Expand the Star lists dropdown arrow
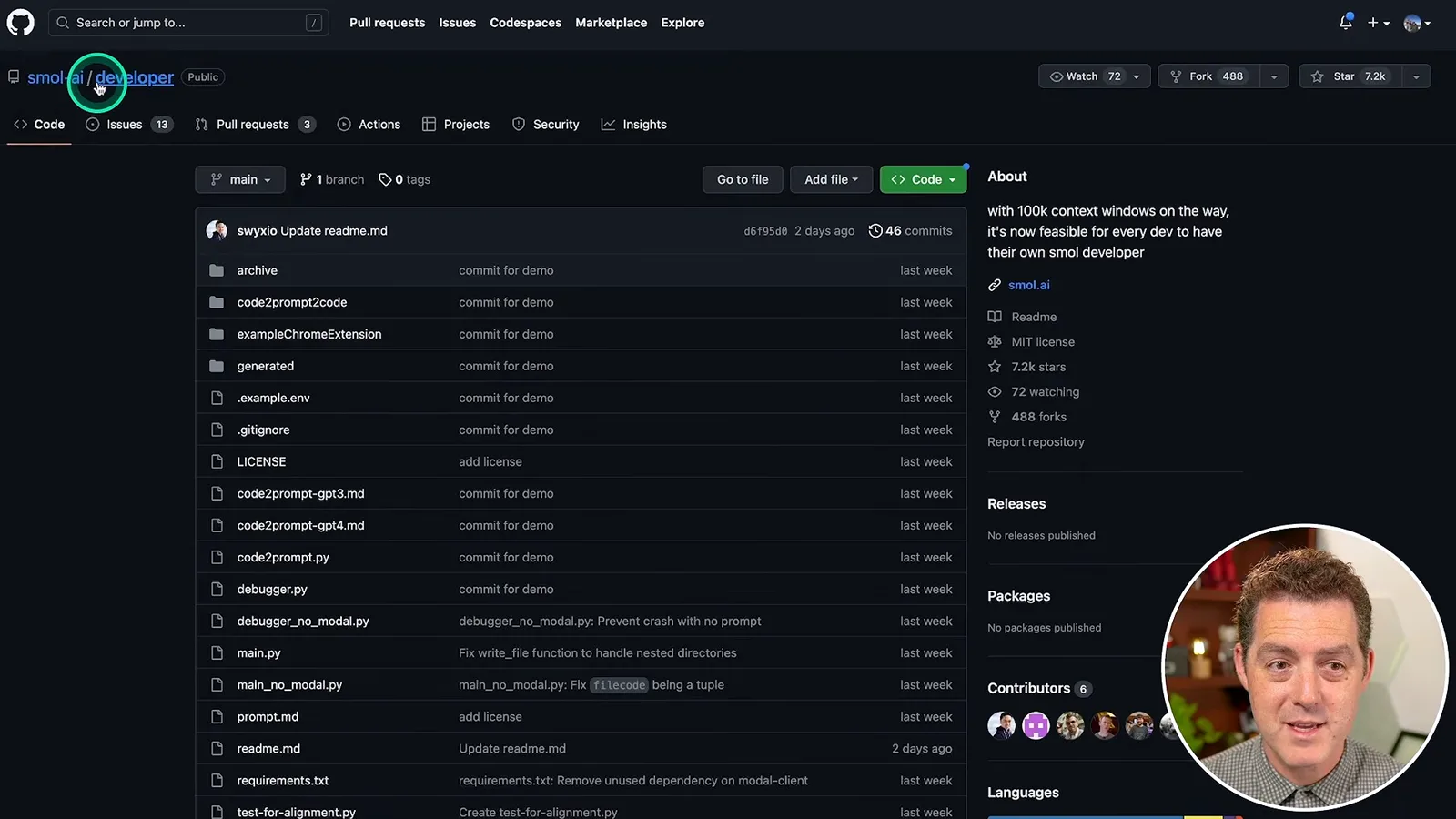This screenshot has width=1456, height=819. tap(1416, 76)
